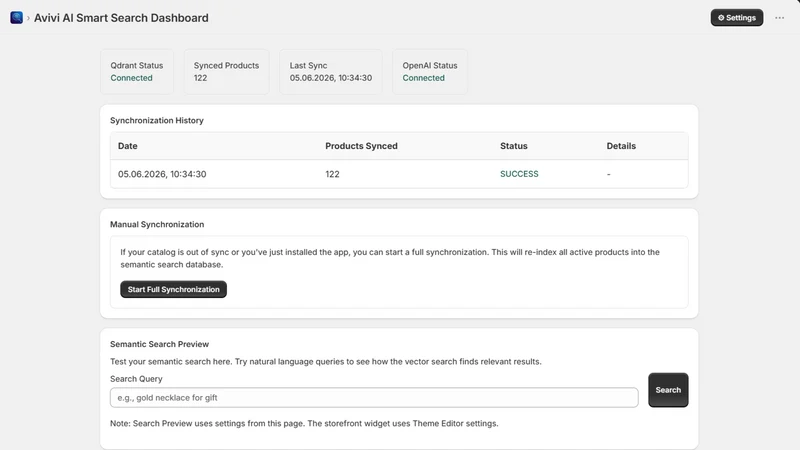Image resolution: width=800 pixels, height=450 pixels.
Task: Click the Note about Search Preview settings
Action: (304, 423)
